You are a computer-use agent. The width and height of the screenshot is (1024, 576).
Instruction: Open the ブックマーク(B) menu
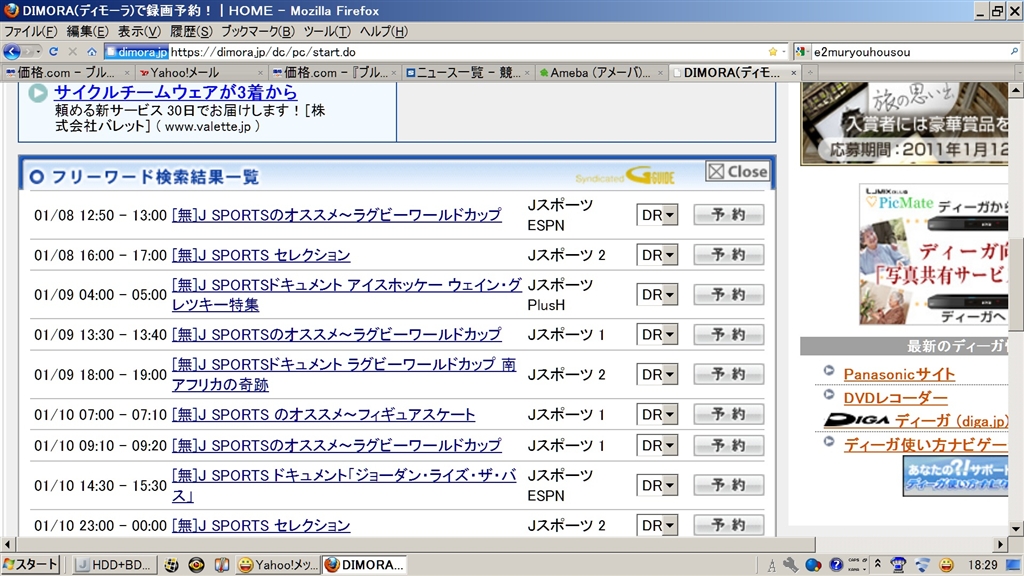point(257,31)
